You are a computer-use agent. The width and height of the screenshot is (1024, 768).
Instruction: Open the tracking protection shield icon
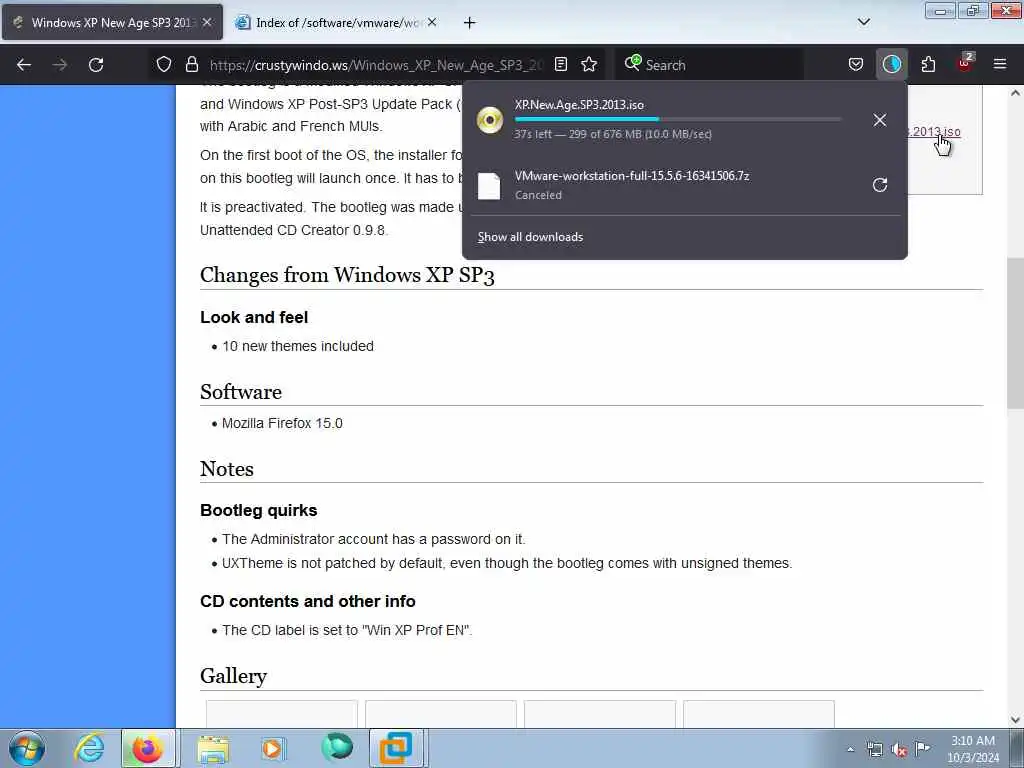164,64
